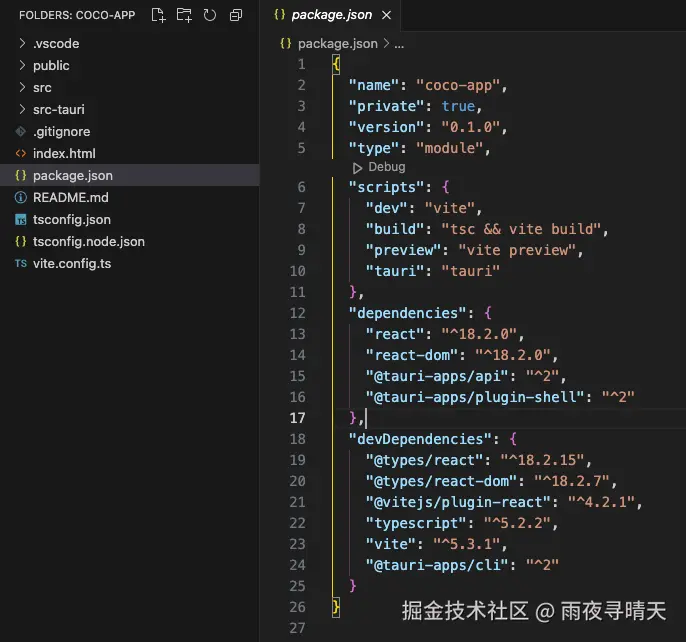Screen dimensions: 686x642
Task: Click the HTML icon beside index.html
Action: point(21,154)
